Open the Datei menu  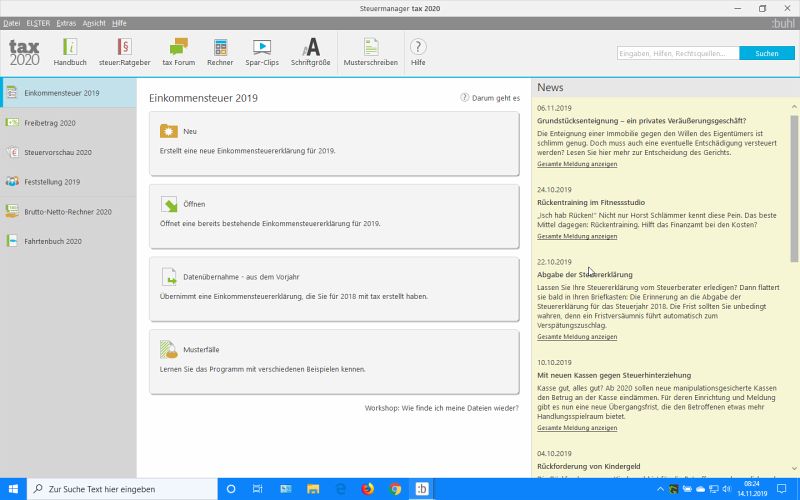click(12, 22)
